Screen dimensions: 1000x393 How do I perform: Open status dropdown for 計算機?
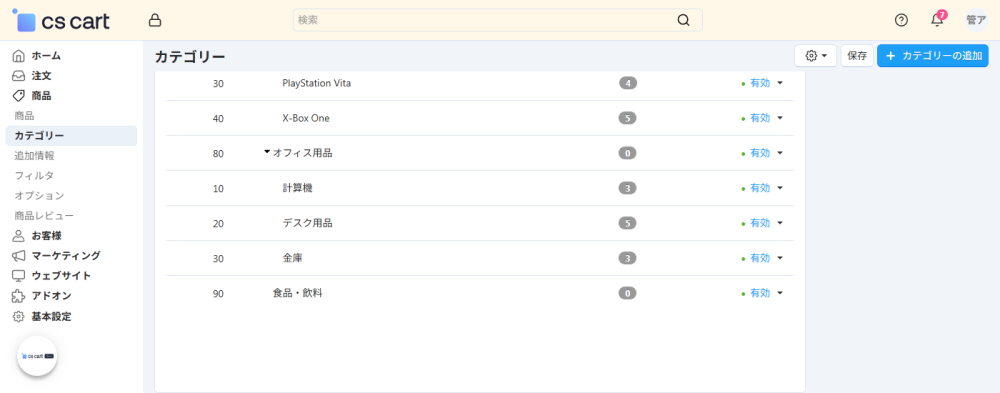[763, 188]
